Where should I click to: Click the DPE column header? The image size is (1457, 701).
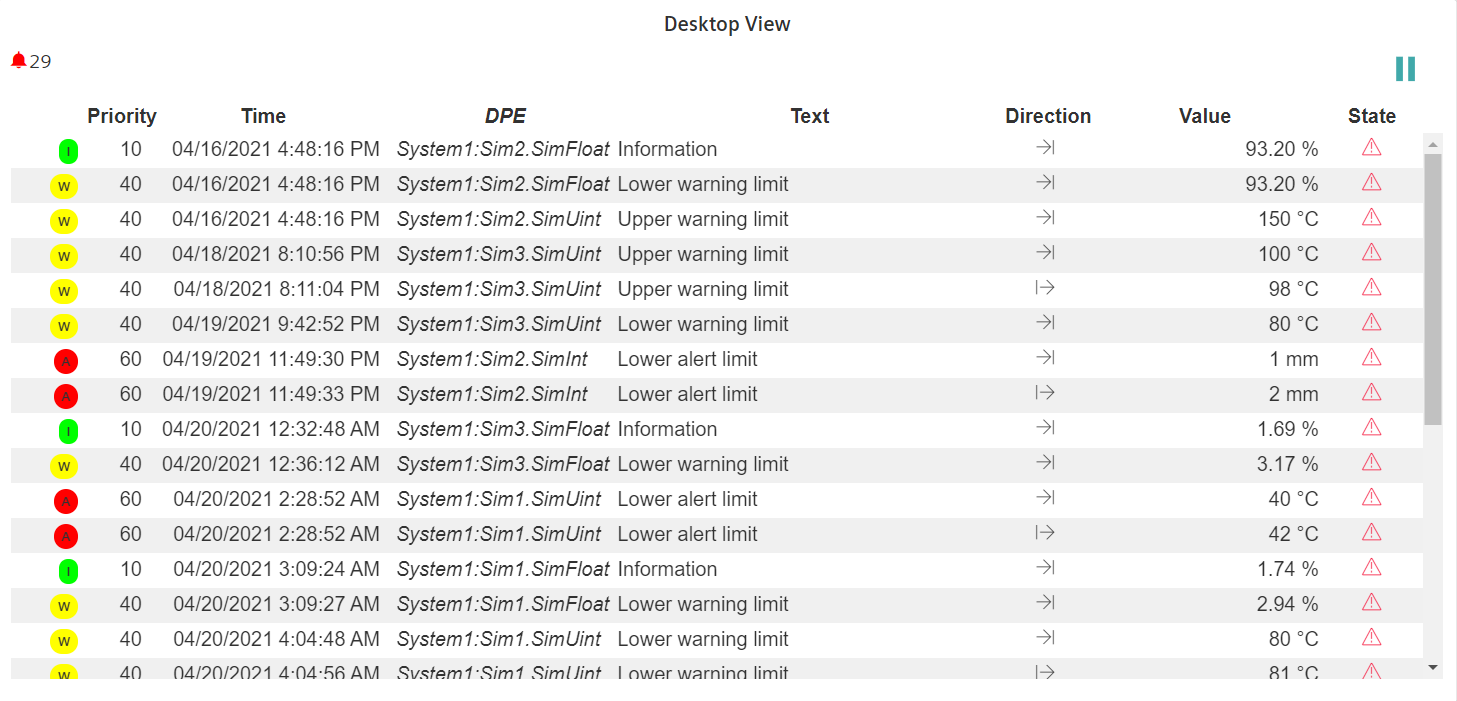click(x=505, y=116)
